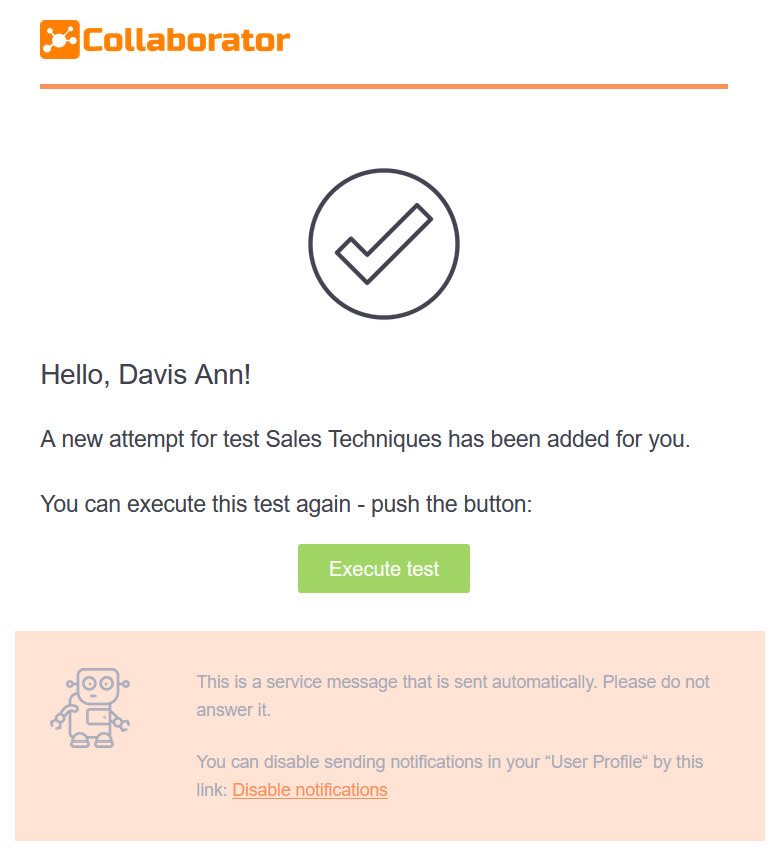Click the orange horizontal divider line
The image size is (776, 851).
click(x=384, y=87)
